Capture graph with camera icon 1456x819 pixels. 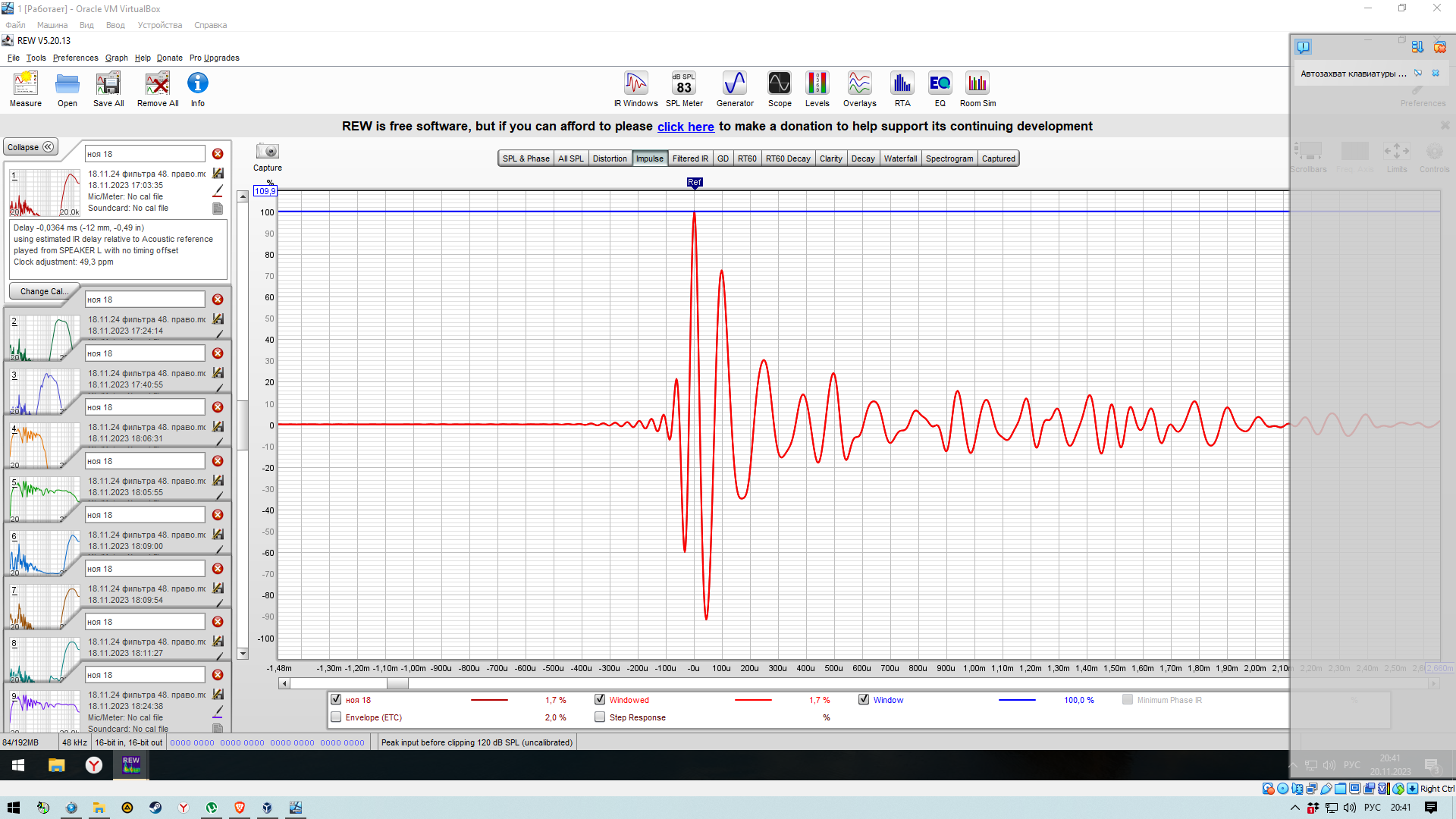[x=267, y=152]
